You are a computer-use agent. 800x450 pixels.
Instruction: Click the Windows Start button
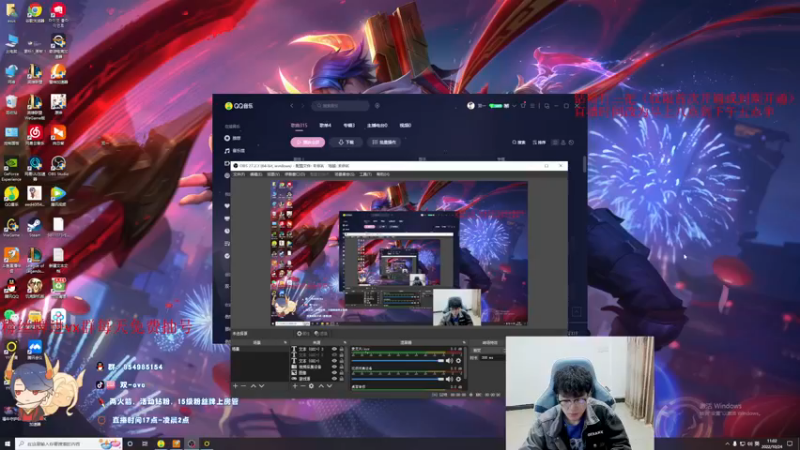point(7,444)
